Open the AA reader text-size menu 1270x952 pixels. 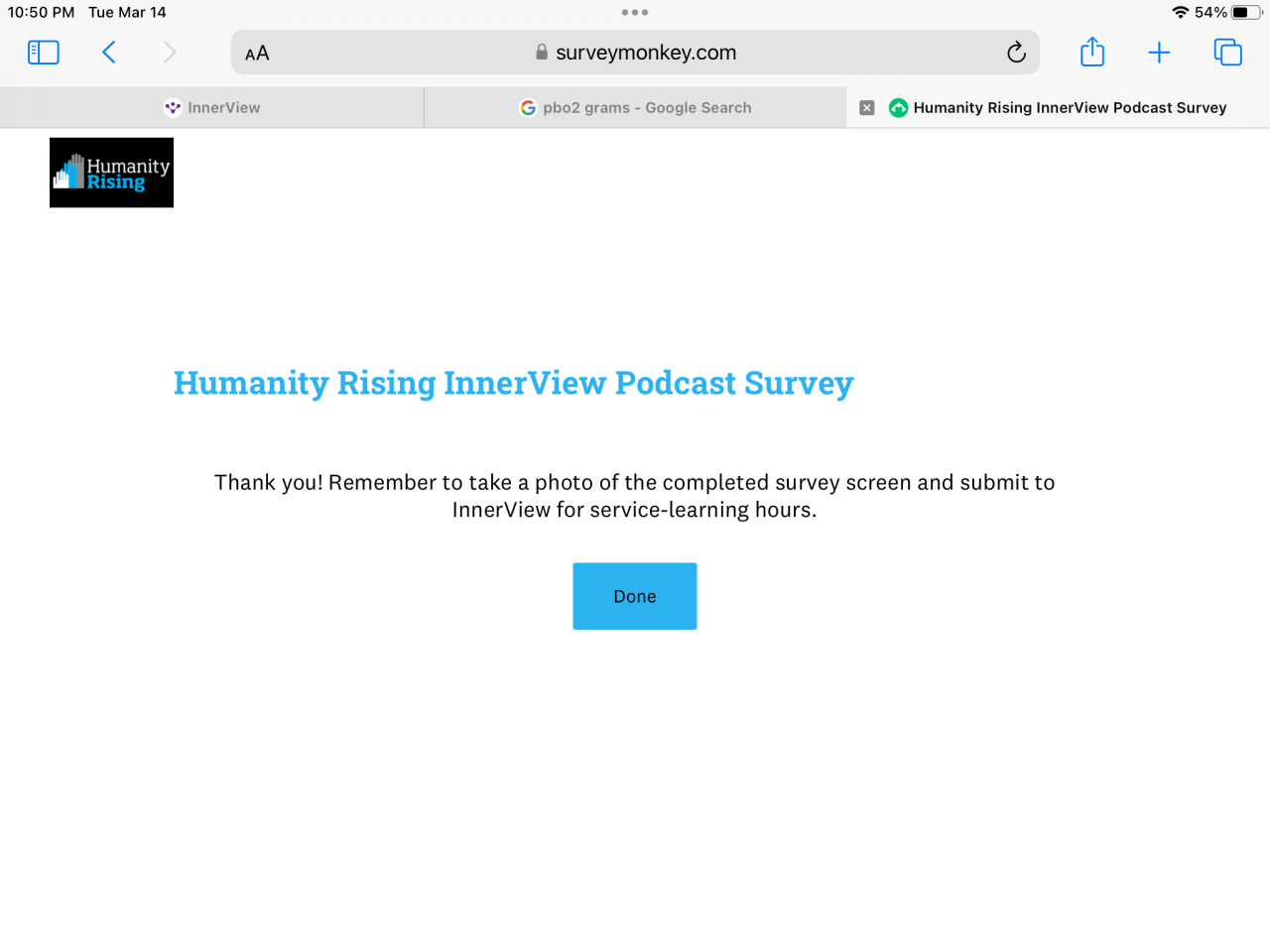[257, 54]
